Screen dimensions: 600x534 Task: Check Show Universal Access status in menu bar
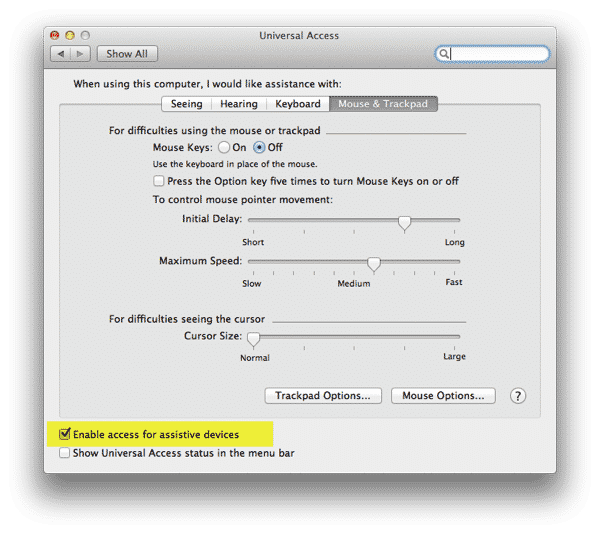tap(65, 453)
